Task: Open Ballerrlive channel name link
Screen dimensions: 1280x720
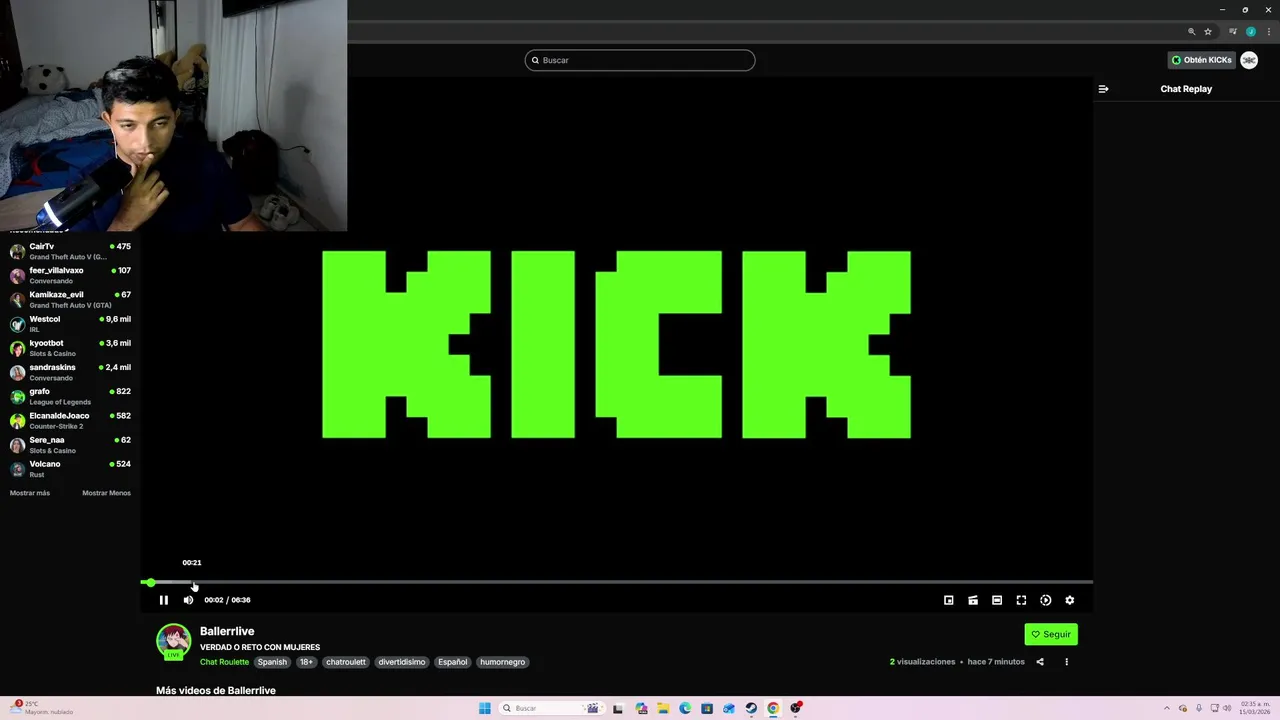Action: [x=227, y=631]
